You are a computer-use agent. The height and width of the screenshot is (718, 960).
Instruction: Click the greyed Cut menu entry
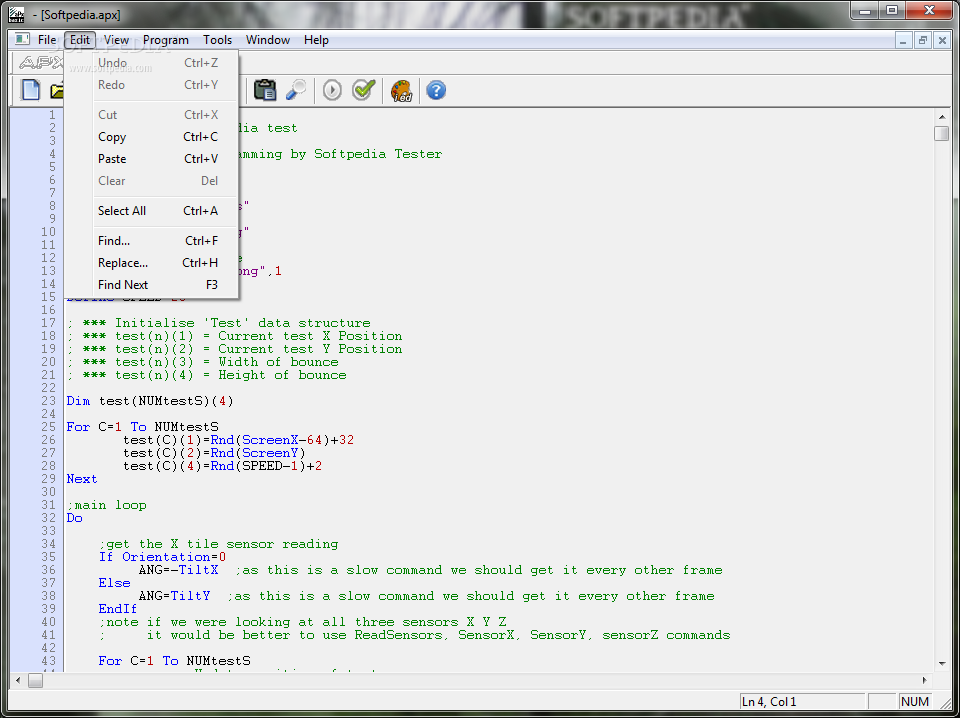tap(151, 114)
